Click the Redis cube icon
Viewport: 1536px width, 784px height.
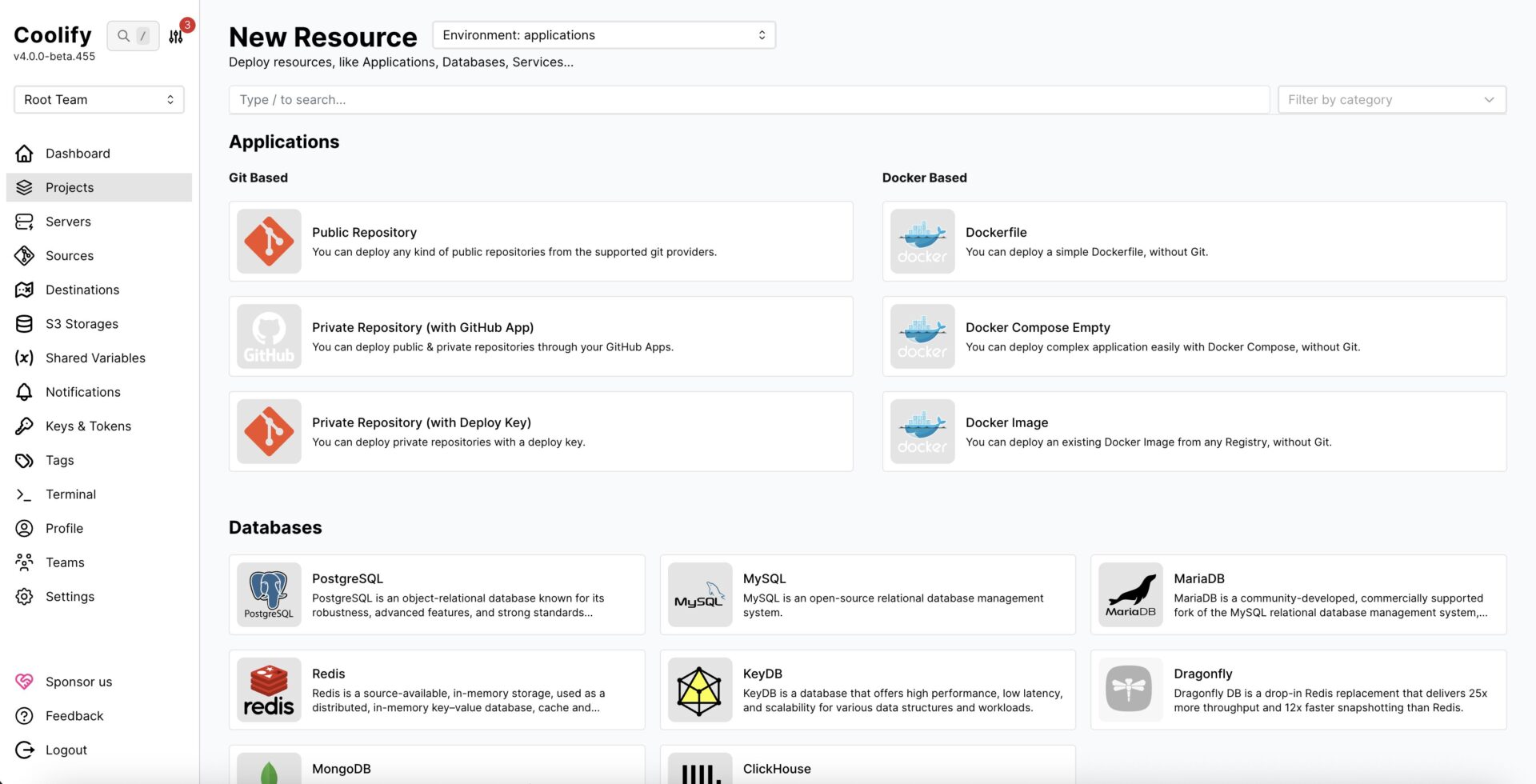(x=269, y=689)
